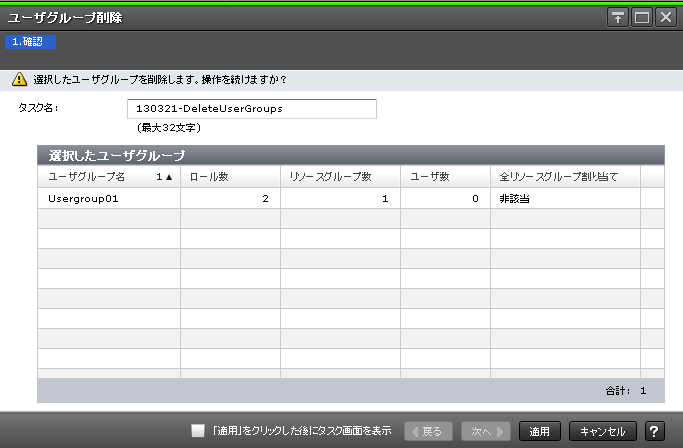Click the タスク名 input field

pyautogui.click(x=252, y=109)
